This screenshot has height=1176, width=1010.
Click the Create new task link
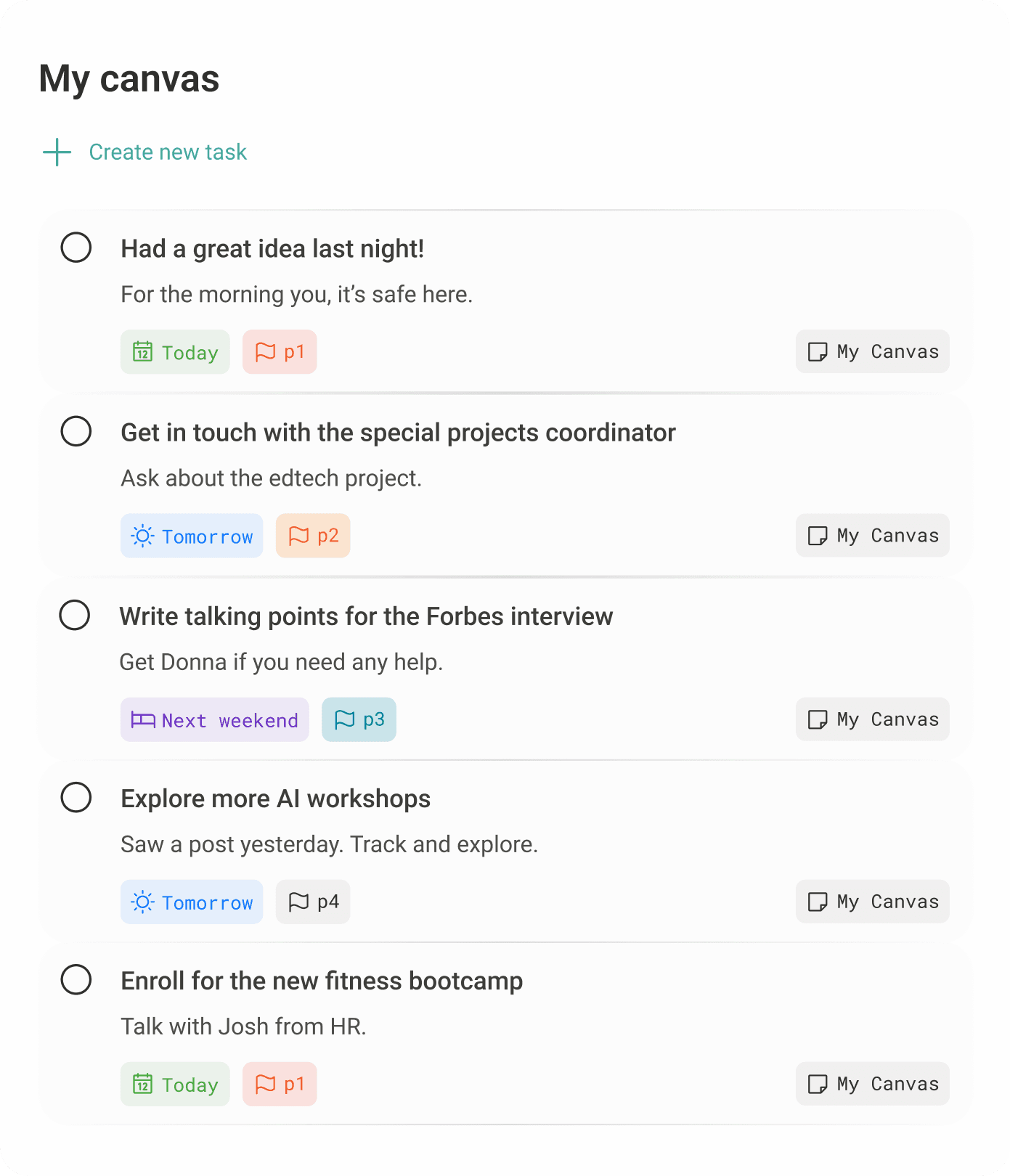pyautogui.click(x=167, y=152)
